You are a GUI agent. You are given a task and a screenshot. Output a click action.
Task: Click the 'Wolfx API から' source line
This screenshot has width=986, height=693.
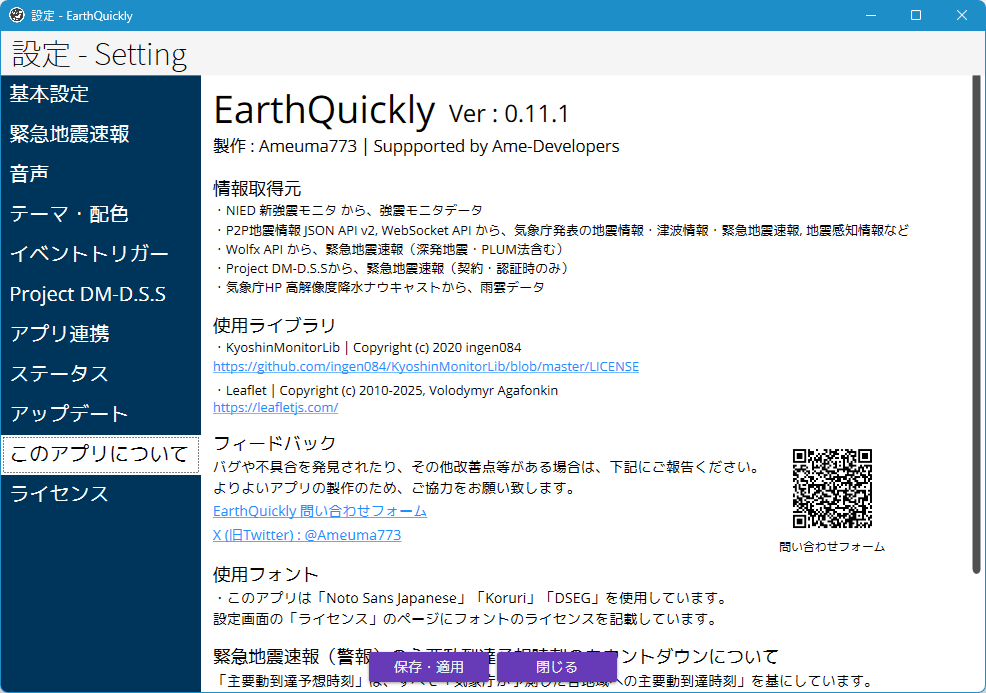(x=388, y=249)
